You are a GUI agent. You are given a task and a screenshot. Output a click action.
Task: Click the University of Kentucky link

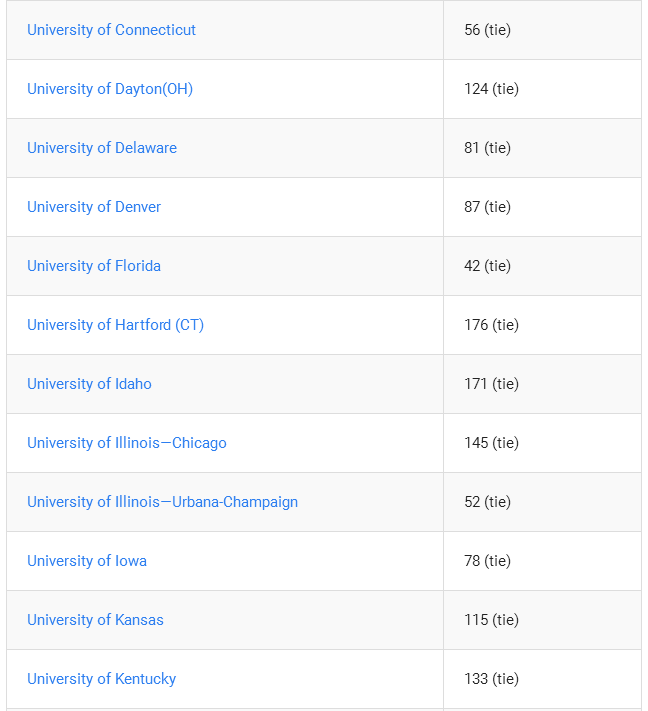pos(101,678)
